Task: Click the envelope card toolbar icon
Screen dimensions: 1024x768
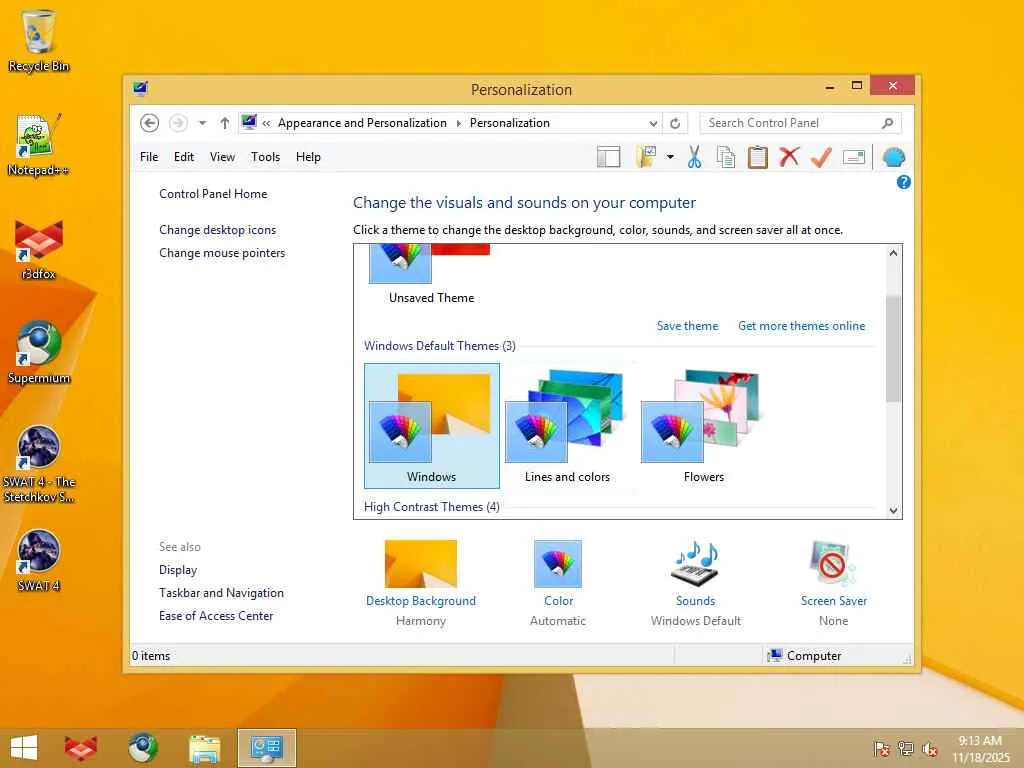Action: point(854,157)
